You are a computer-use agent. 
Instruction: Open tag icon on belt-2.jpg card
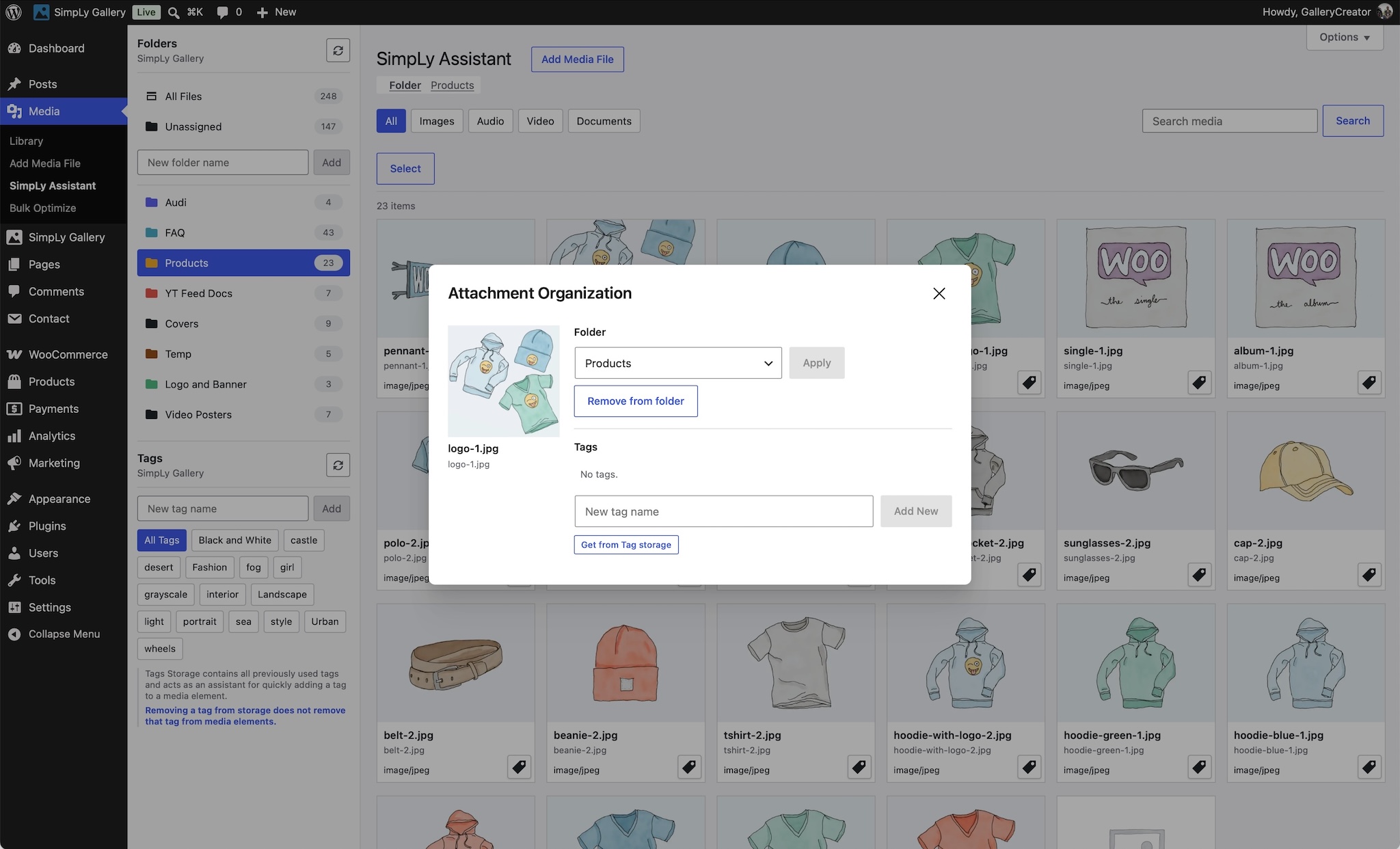pyautogui.click(x=520, y=767)
